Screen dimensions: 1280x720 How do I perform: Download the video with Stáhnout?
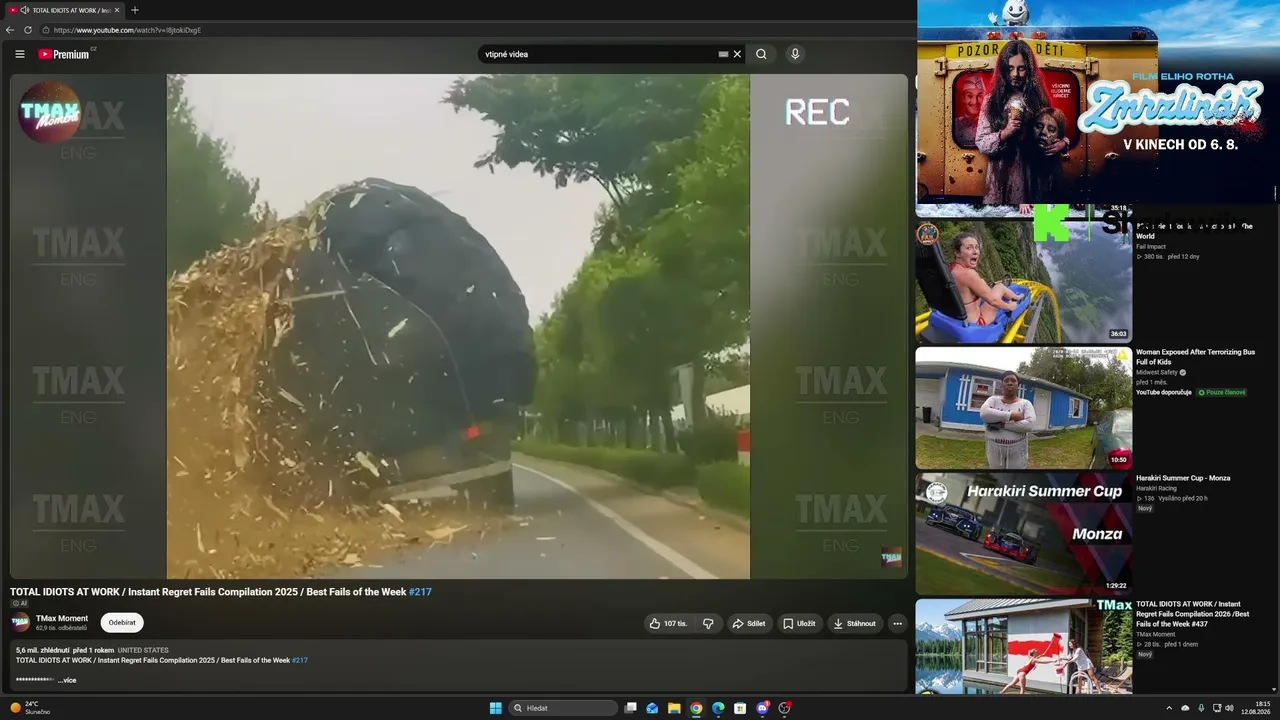854,623
